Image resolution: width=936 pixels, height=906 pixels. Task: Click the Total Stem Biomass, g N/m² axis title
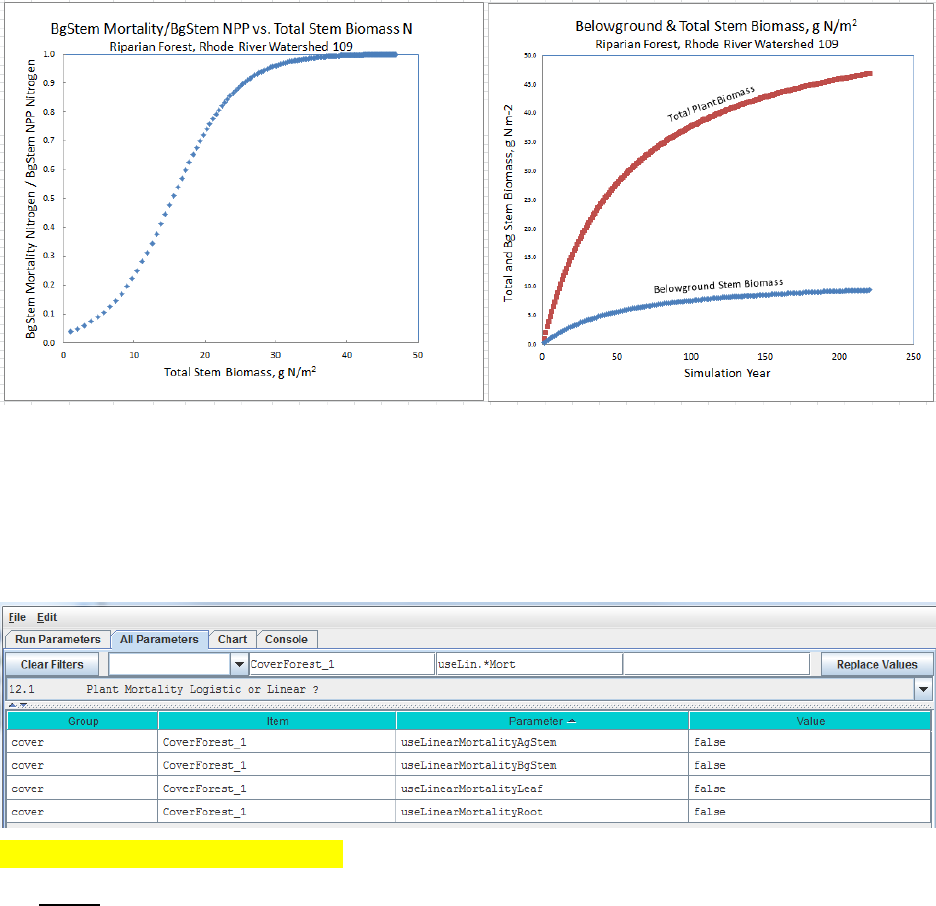[240, 372]
